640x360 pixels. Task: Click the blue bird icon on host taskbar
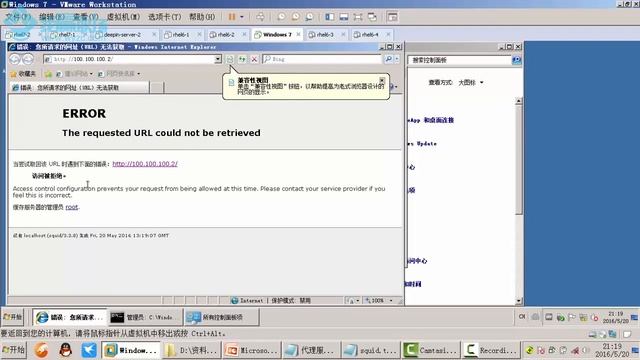coord(89,350)
